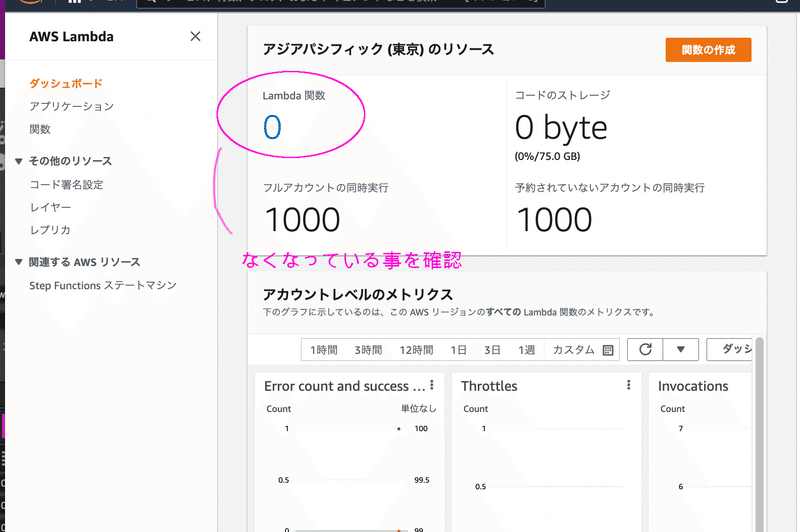
Task: Select the 1週 time range
Action: coord(527,350)
